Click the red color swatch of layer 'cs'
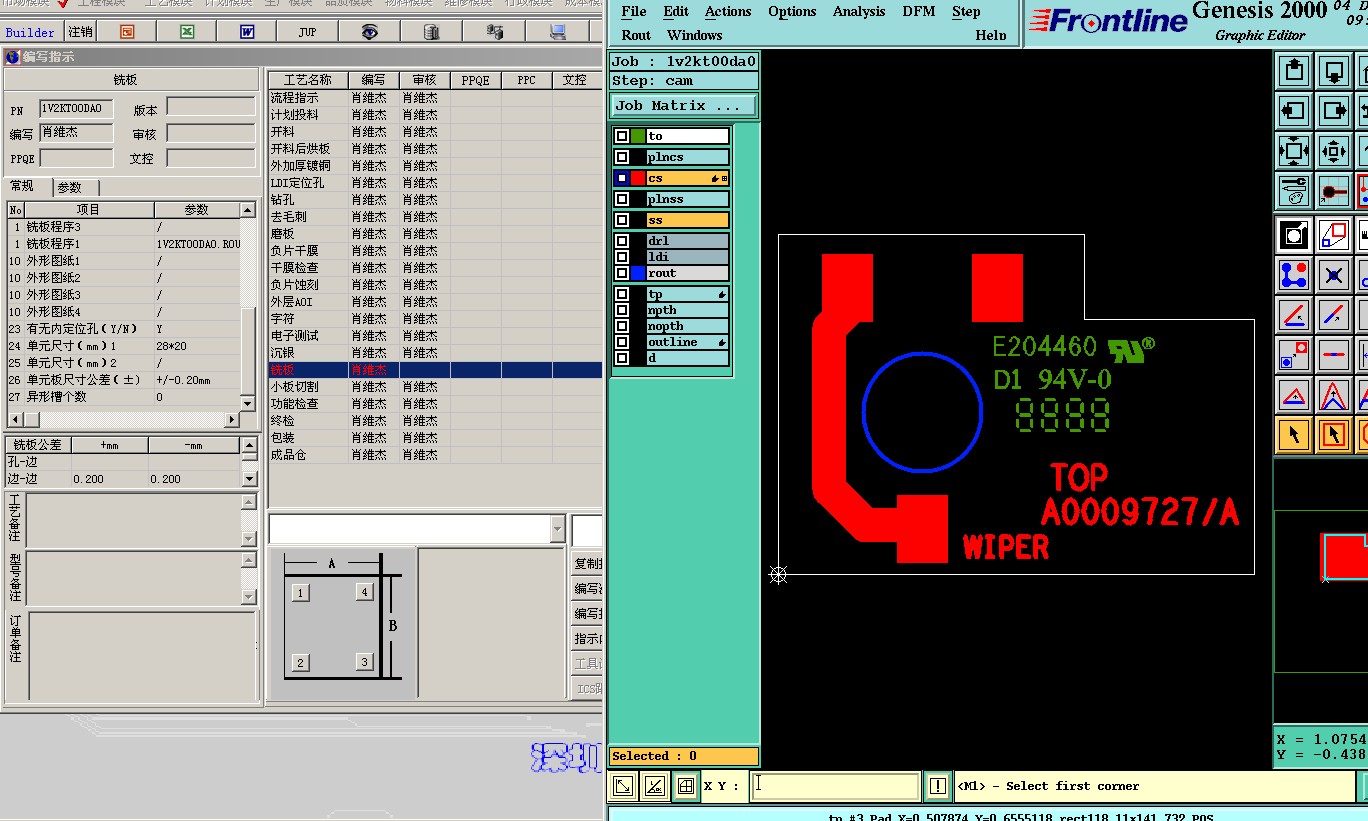 tap(638, 178)
